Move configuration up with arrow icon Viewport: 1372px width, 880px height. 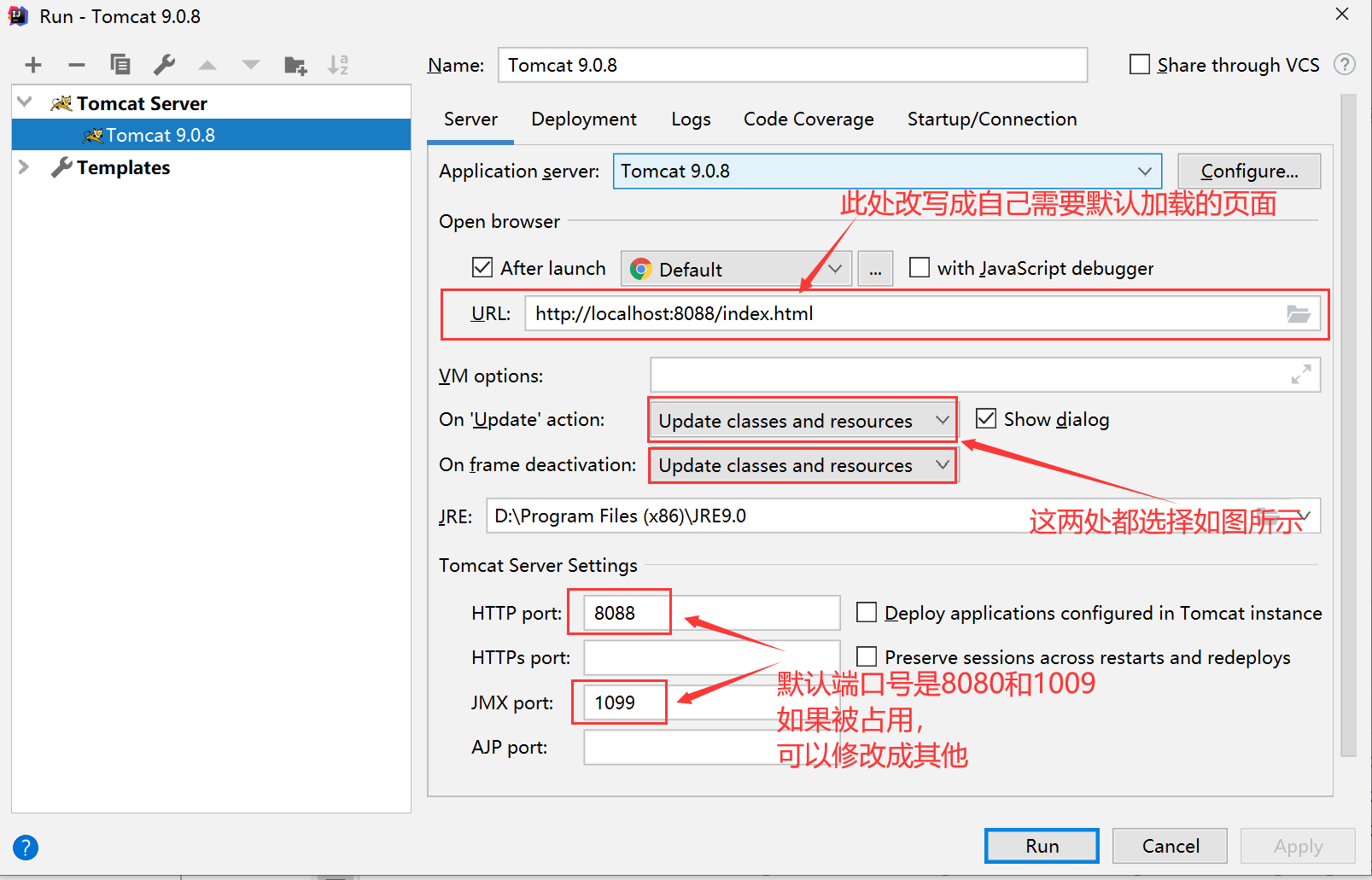tap(207, 65)
